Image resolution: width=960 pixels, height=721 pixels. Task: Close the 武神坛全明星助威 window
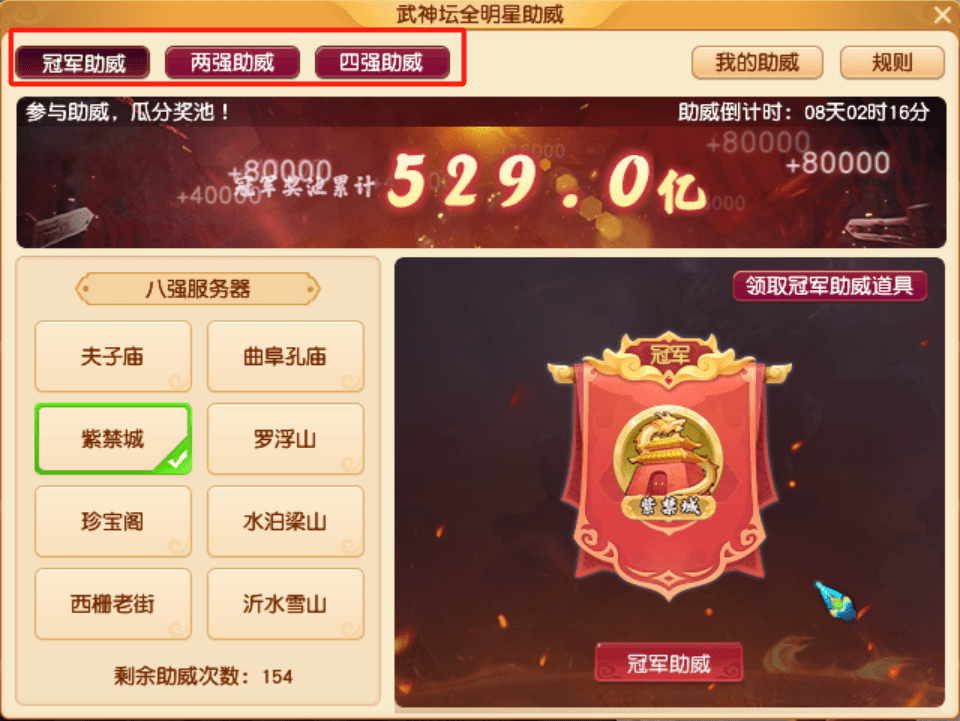tap(943, 14)
